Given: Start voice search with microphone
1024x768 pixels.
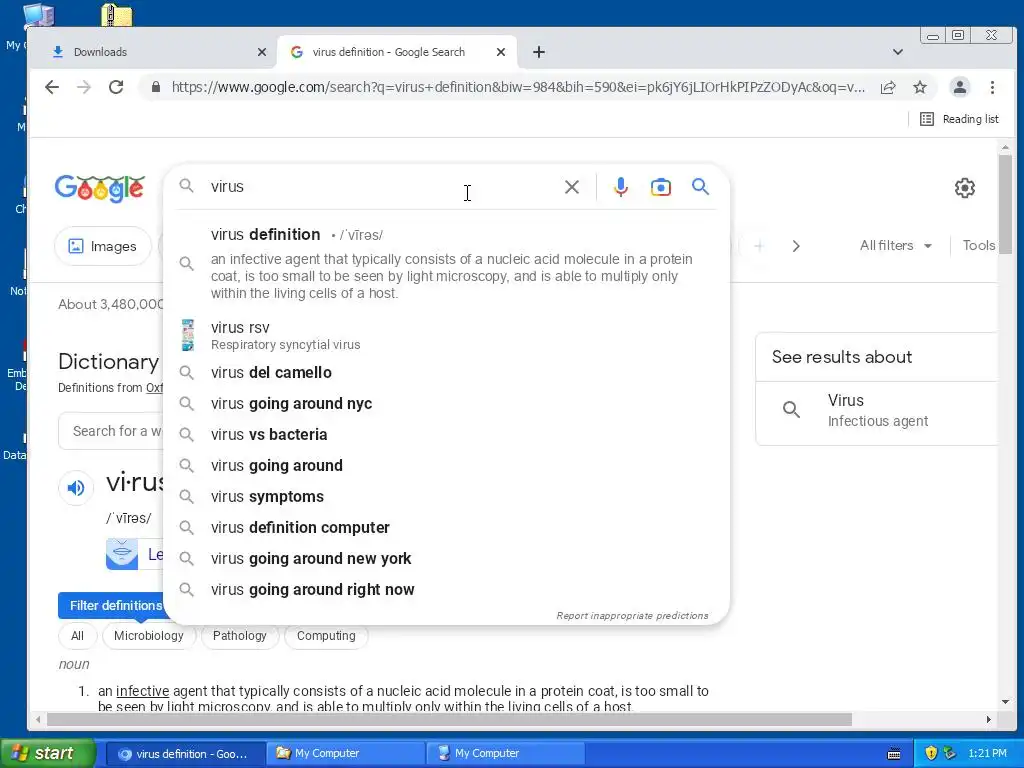Looking at the screenshot, I should pyautogui.click(x=620, y=187).
